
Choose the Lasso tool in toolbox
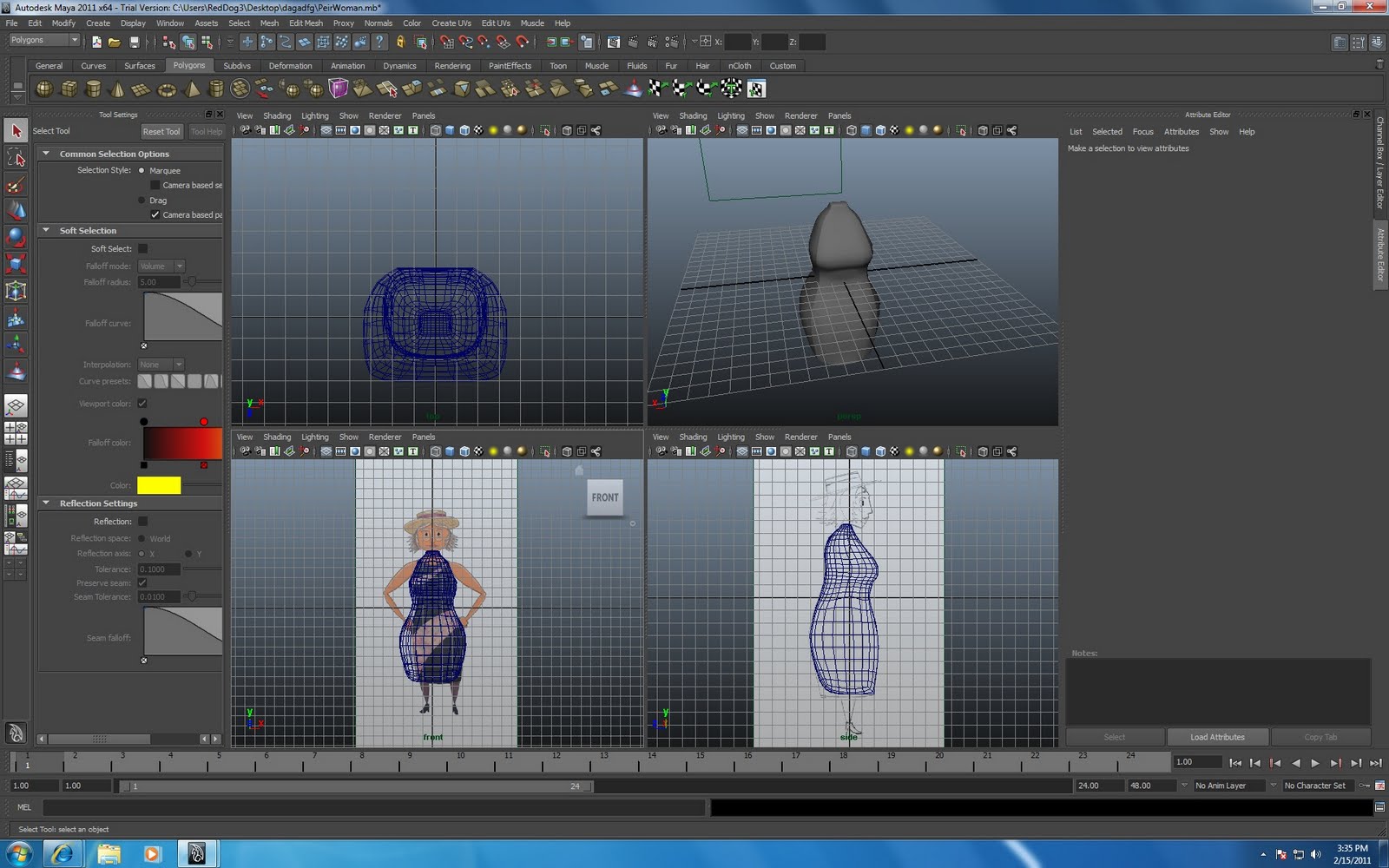click(x=16, y=157)
